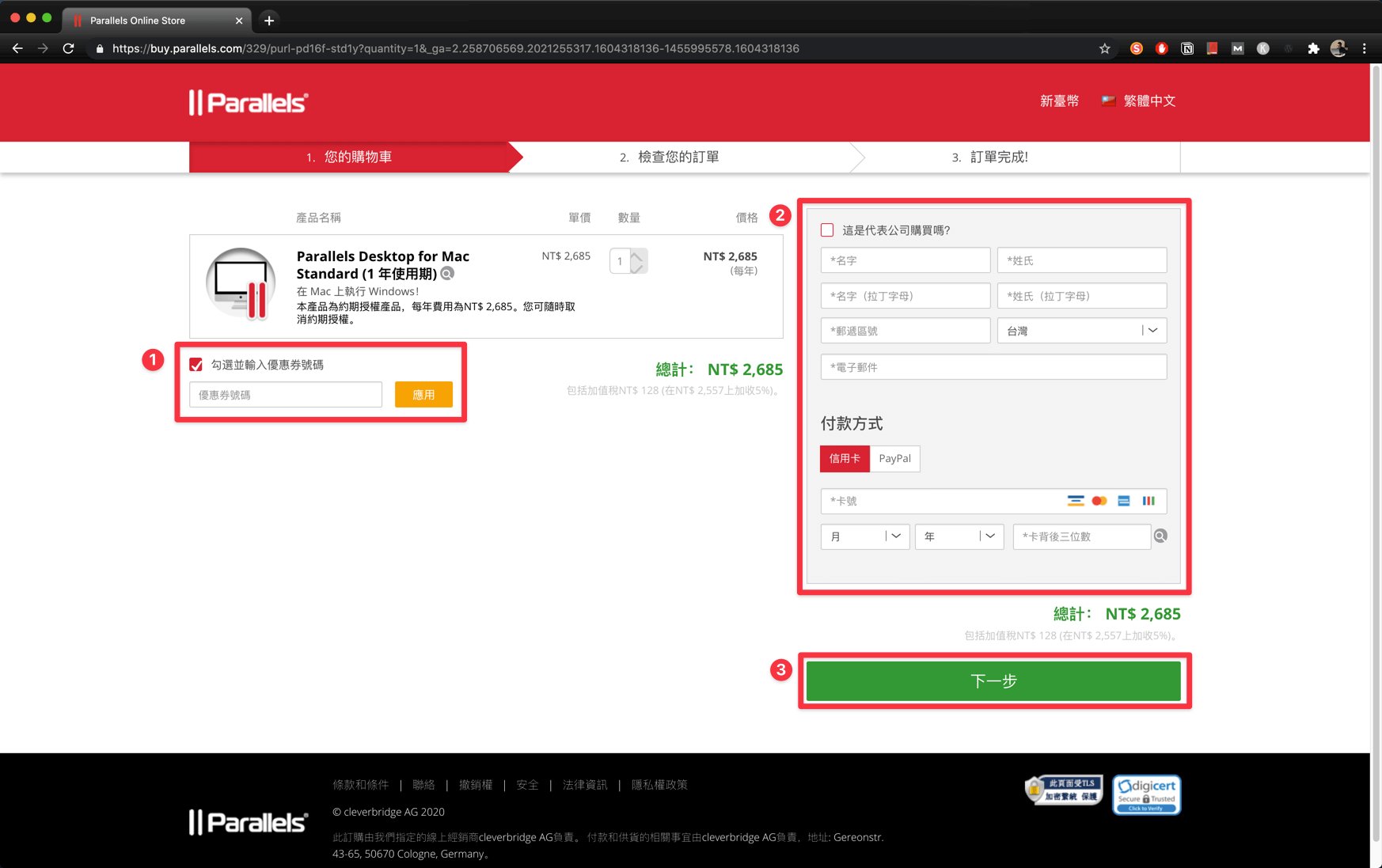Open the 隱私權政策 footer link

(659, 785)
